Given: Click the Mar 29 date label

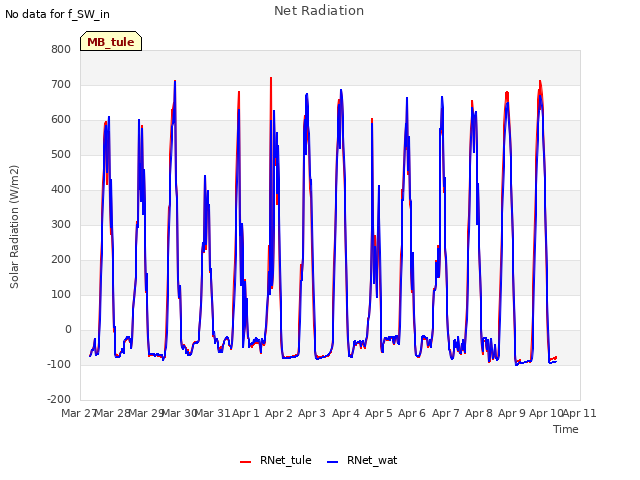Looking at the screenshot, I should (147, 413).
